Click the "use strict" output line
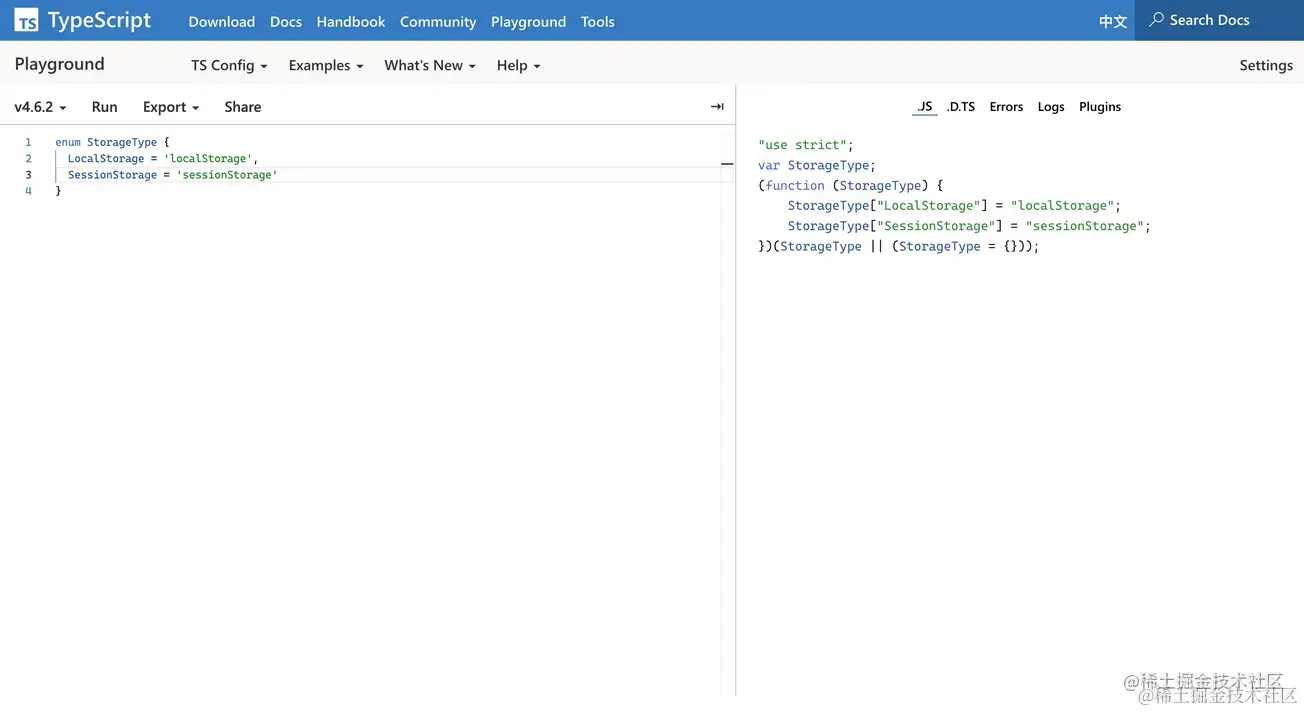Screen dimensions: 1304x712 pos(806,145)
